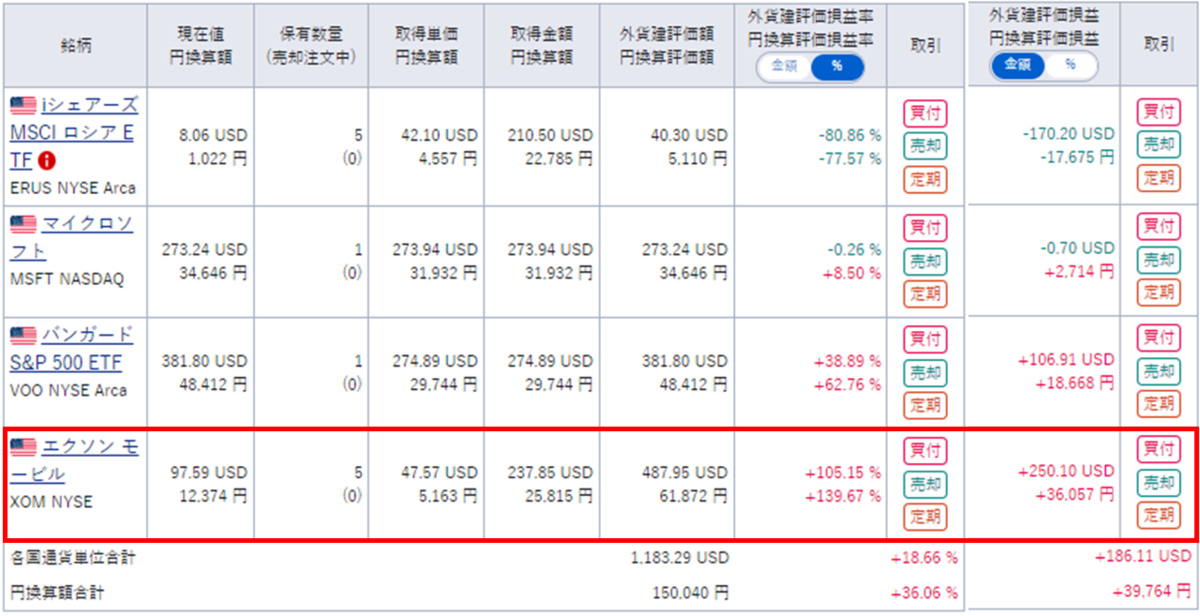Click 買付 beside XOM +105.15 %

(925, 451)
